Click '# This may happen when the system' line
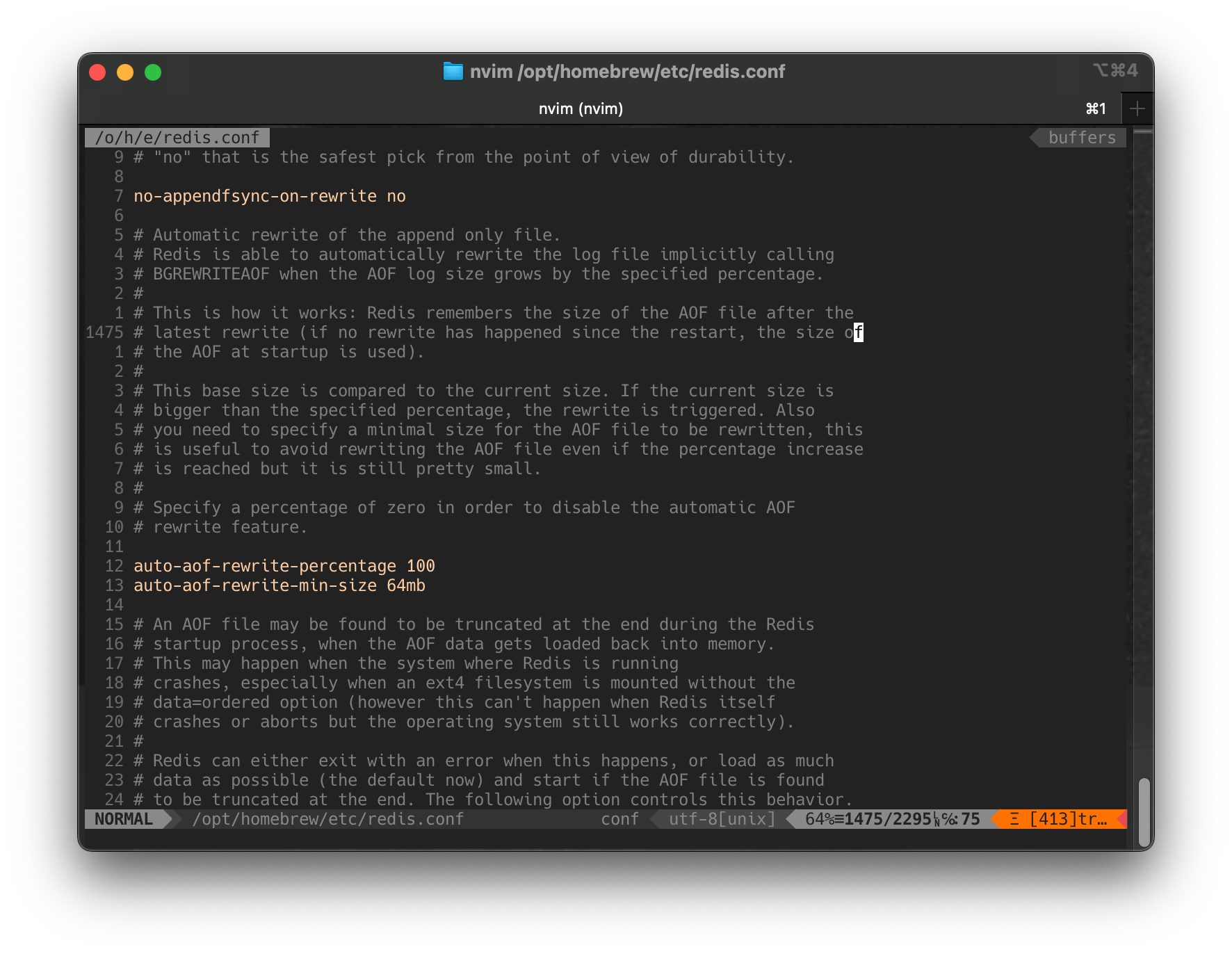The image size is (1232, 954). pos(406,663)
